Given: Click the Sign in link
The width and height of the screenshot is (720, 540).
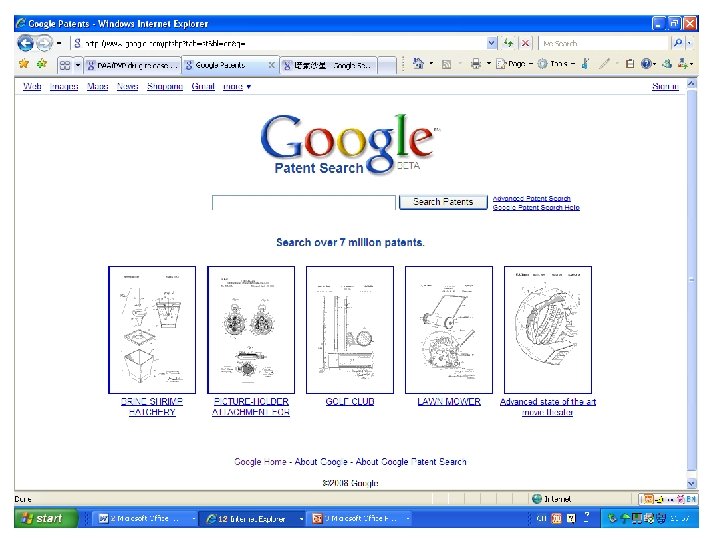Looking at the screenshot, I should 665,86.
